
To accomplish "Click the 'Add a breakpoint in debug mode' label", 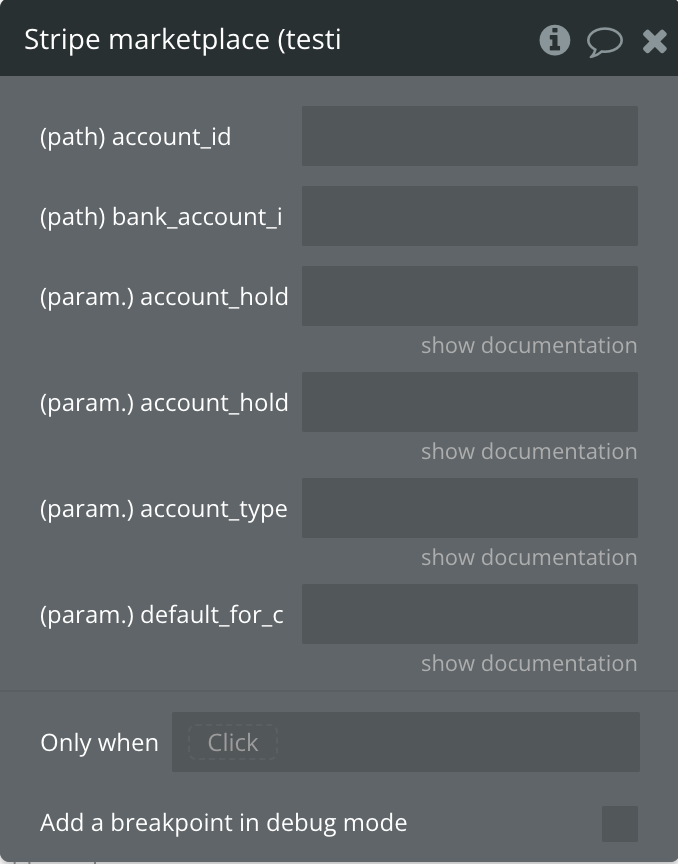I will pyautogui.click(x=224, y=823).
